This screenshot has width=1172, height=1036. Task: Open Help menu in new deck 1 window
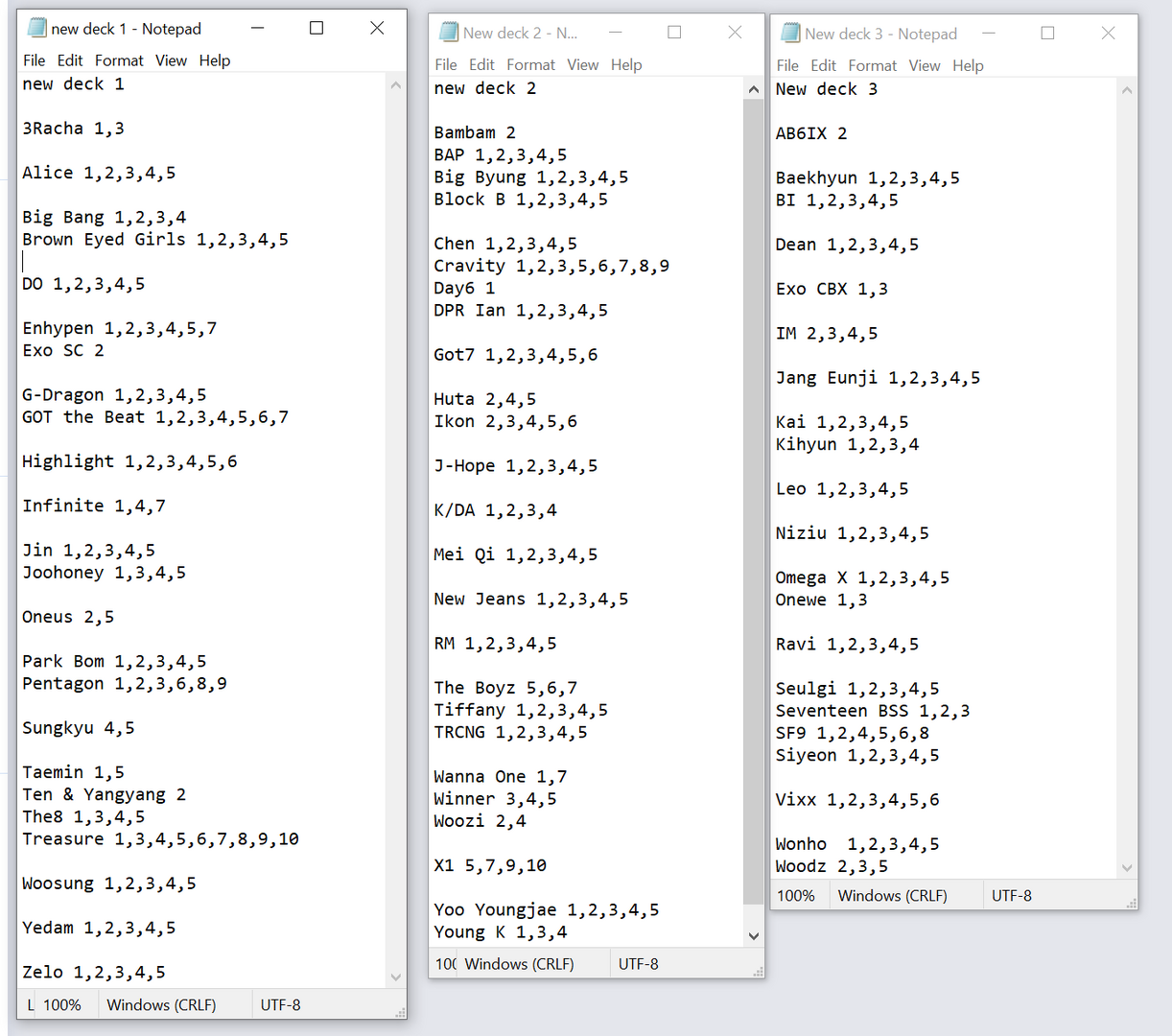(x=215, y=60)
